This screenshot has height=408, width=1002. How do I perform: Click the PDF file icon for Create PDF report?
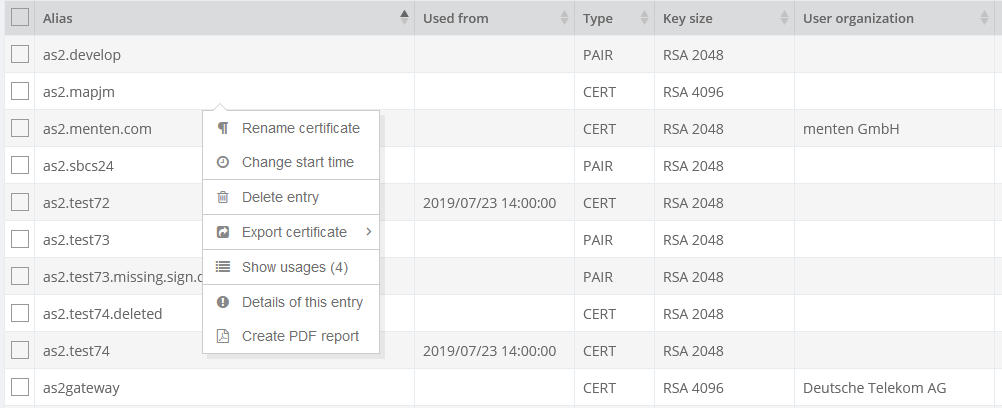tap(223, 336)
